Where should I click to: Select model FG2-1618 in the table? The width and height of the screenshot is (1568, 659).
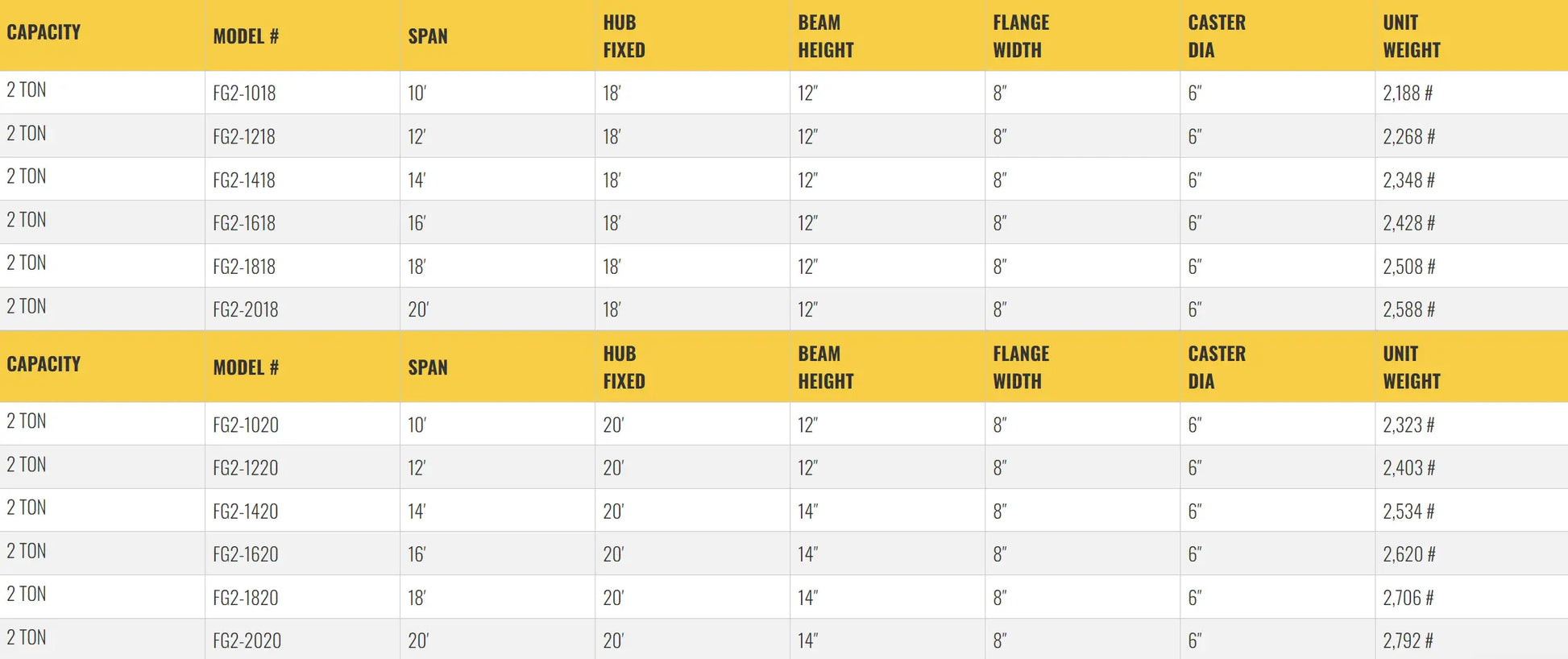[x=244, y=223]
